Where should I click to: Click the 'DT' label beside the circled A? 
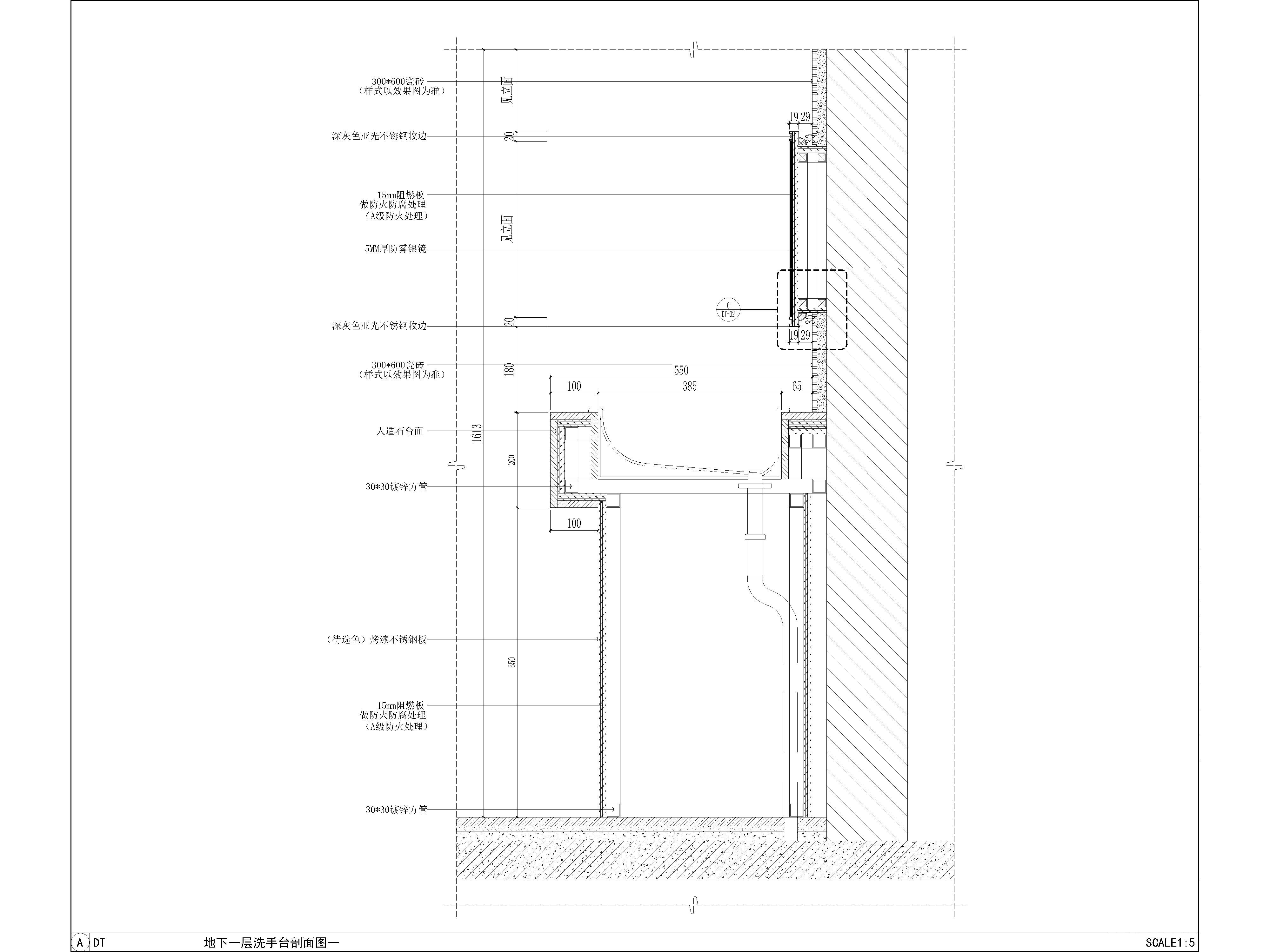99,942
